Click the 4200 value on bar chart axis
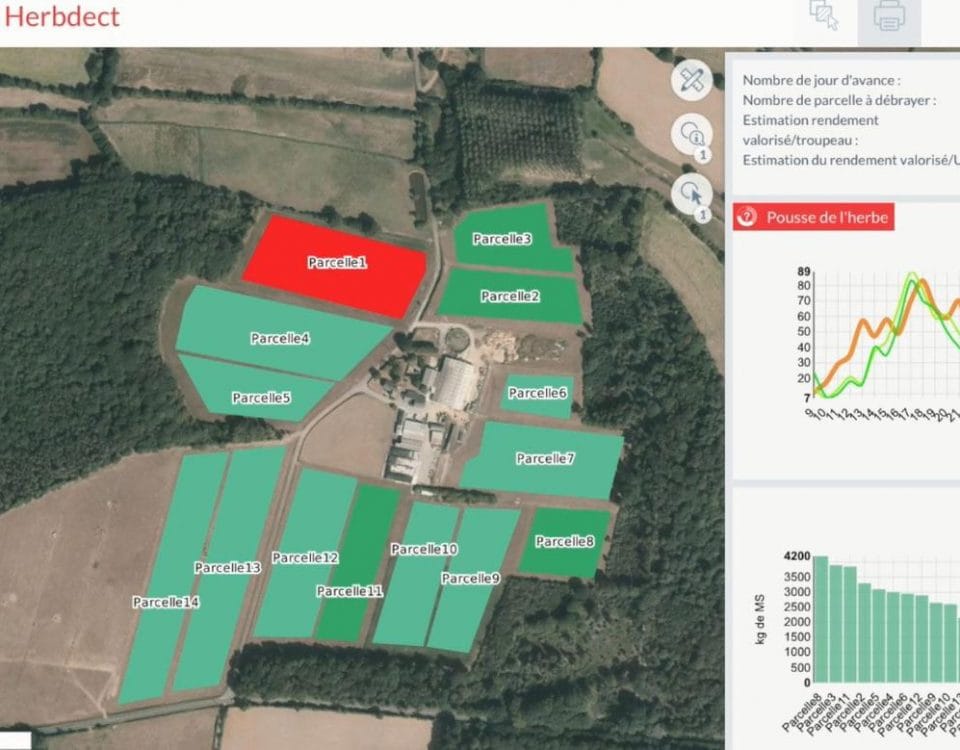The width and height of the screenshot is (960, 750). 797,556
